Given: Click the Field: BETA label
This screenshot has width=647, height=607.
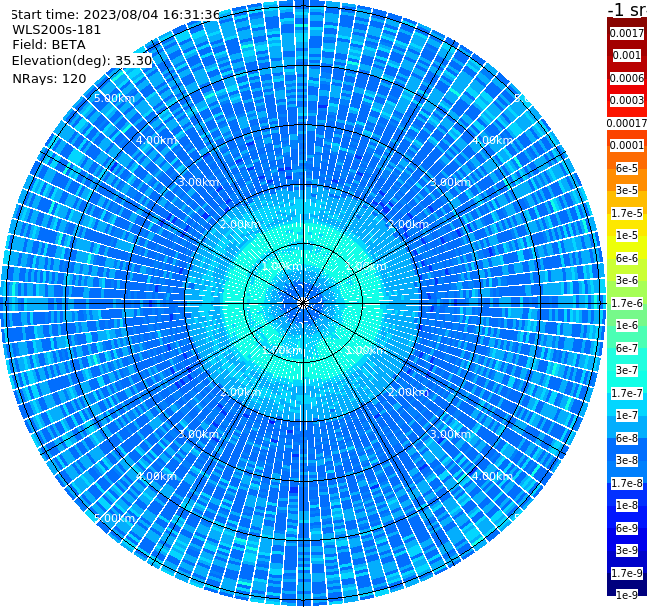Looking at the screenshot, I should pos(49,45).
